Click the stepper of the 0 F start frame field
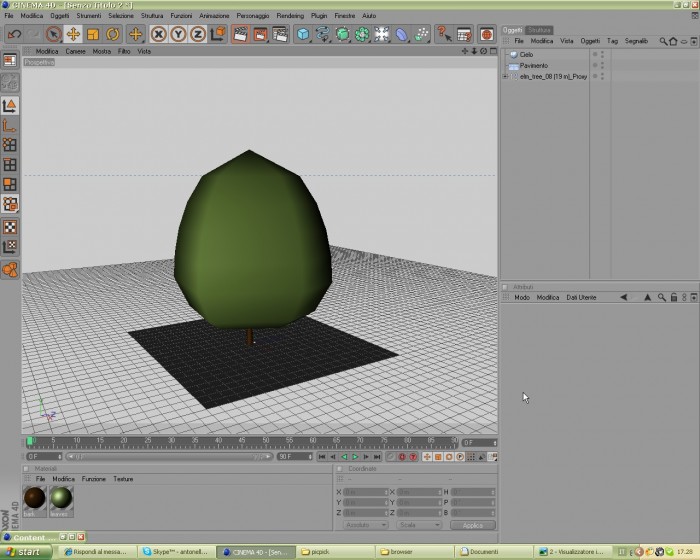Screen dimensions: 700x560 tap(59, 456)
